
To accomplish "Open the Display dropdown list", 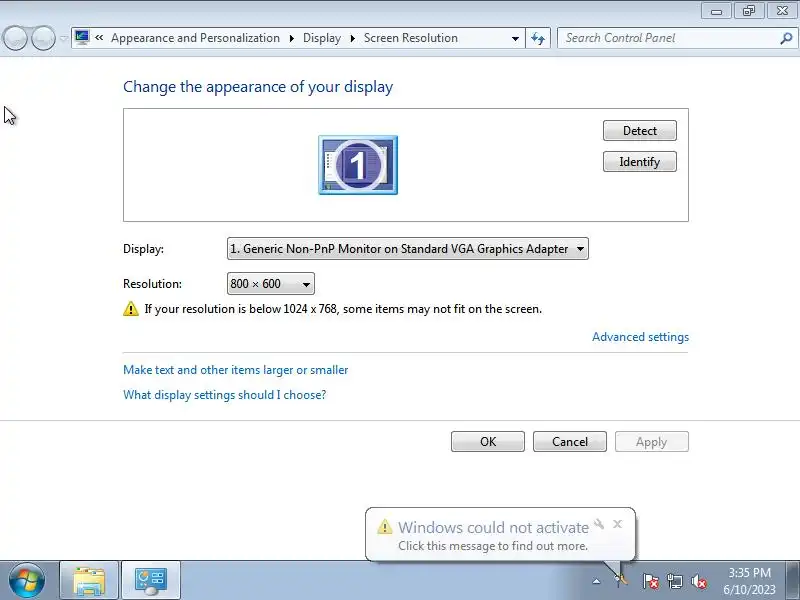I will pos(408,249).
